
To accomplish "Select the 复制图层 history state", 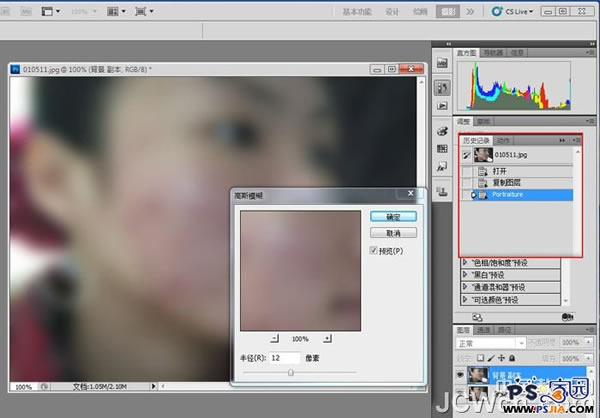I will [x=507, y=182].
